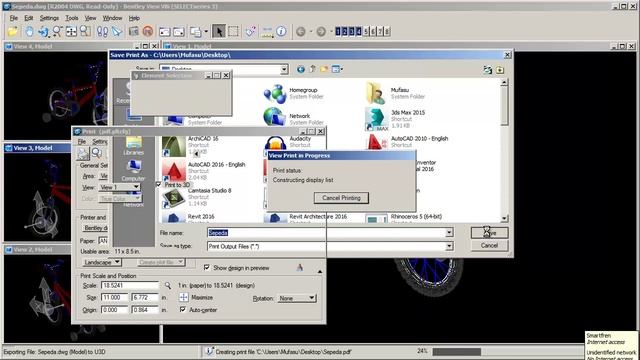Screen dimensions: 640x360
Task: Toggle the Auto-center checkbox
Action: [x=182, y=309]
